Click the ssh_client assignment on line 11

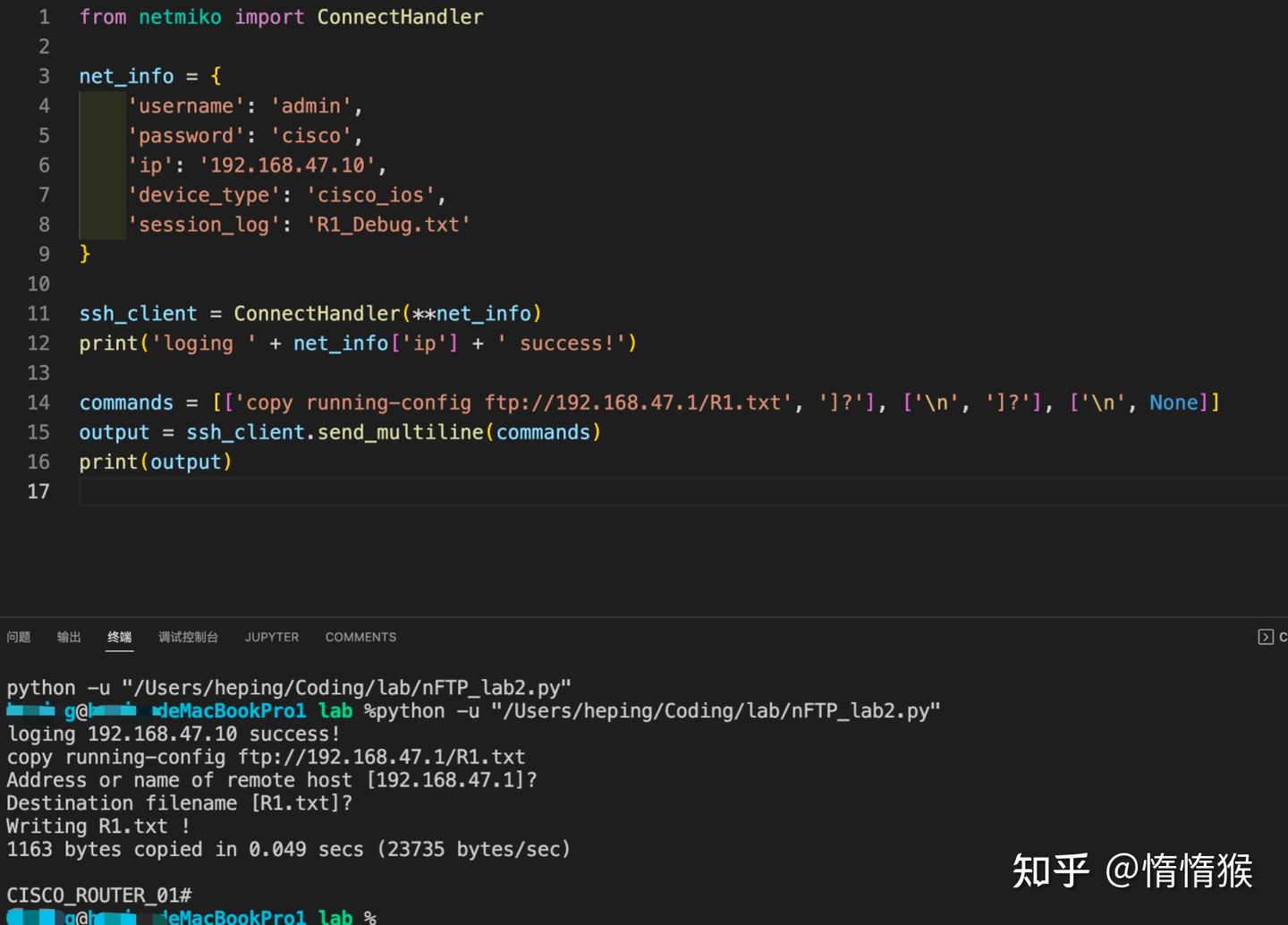click(x=138, y=313)
